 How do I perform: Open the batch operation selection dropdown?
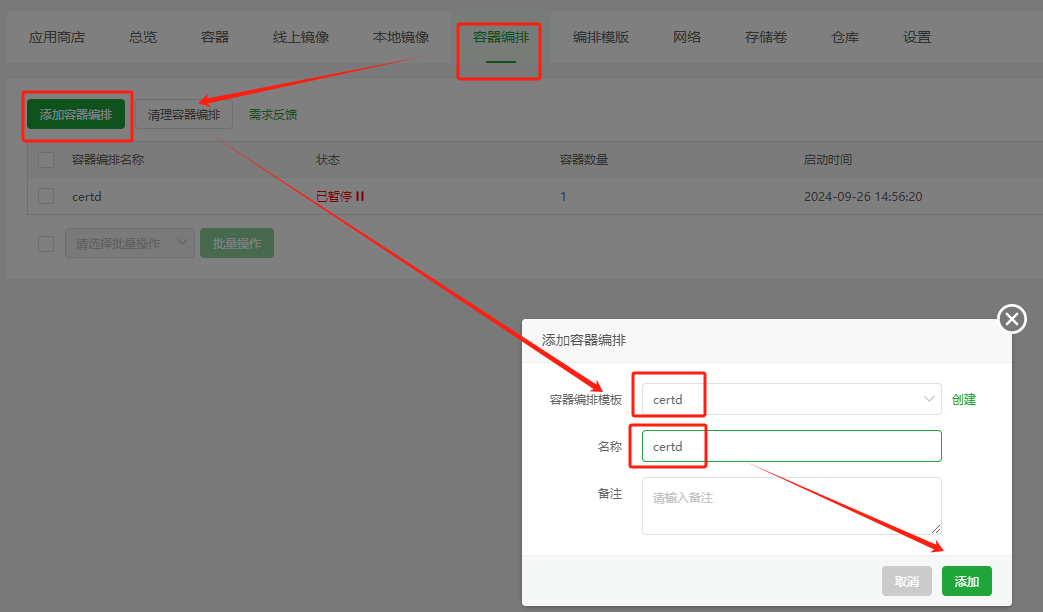tap(129, 243)
